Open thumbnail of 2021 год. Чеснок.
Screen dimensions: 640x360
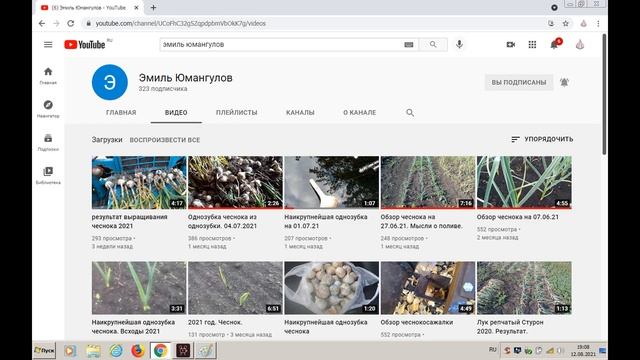235,288
